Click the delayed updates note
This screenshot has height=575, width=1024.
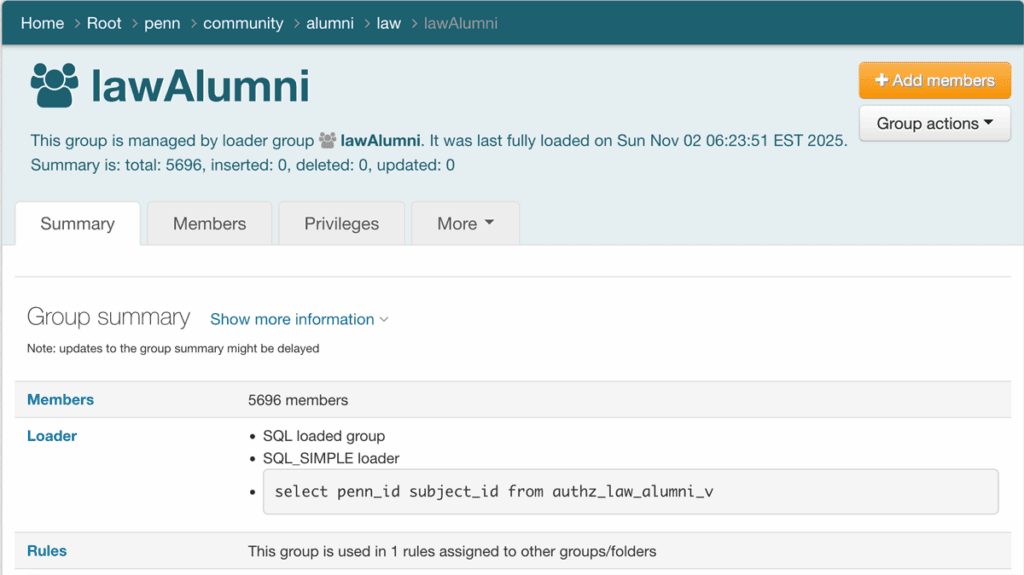tap(173, 348)
